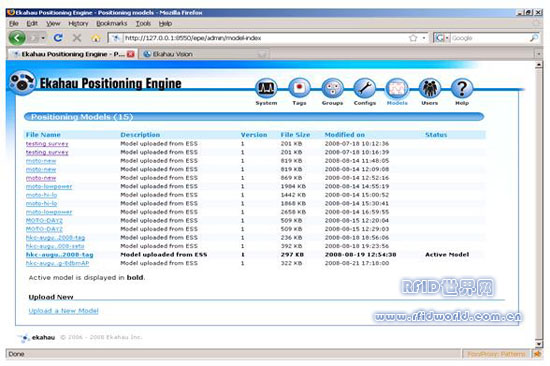Go to the browser Home page icon

(95, 38)
